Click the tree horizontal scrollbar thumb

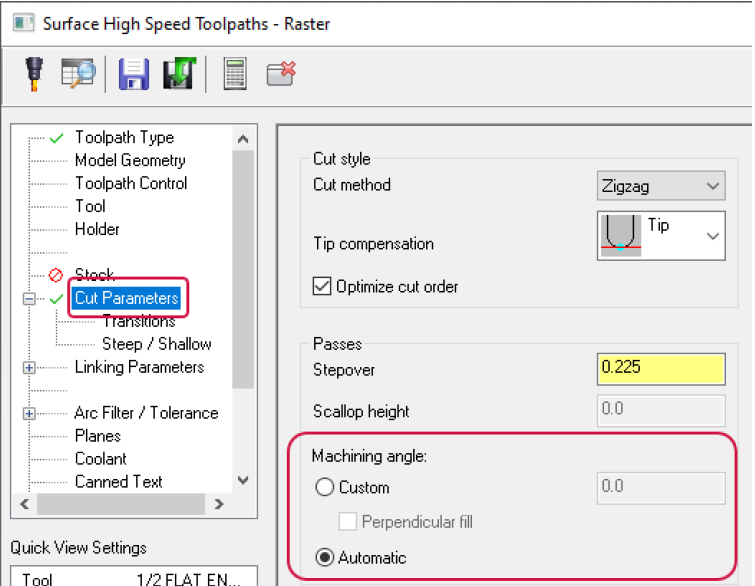click(121, 504)
